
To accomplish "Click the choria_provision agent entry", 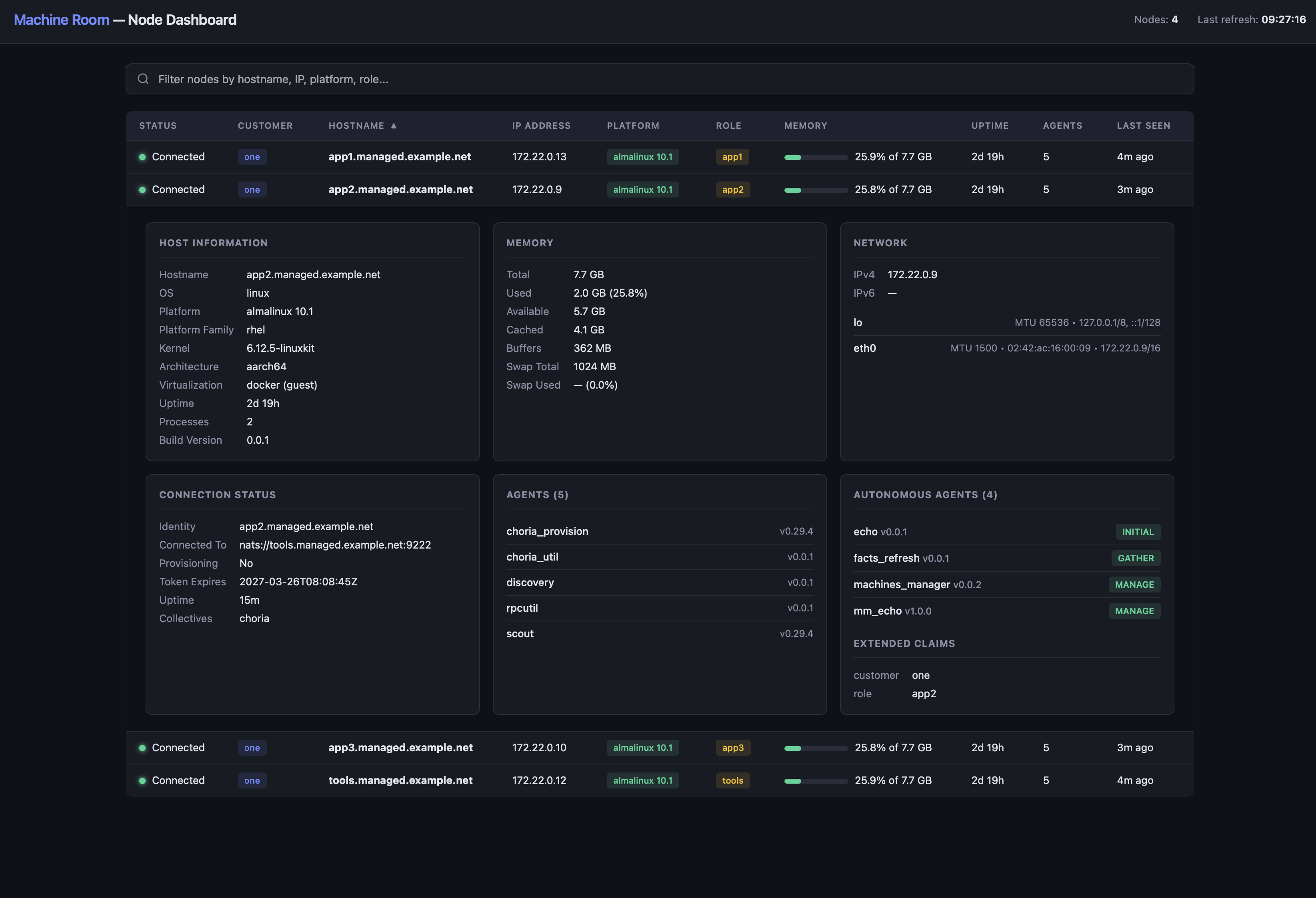I will (x=547, y=531).
